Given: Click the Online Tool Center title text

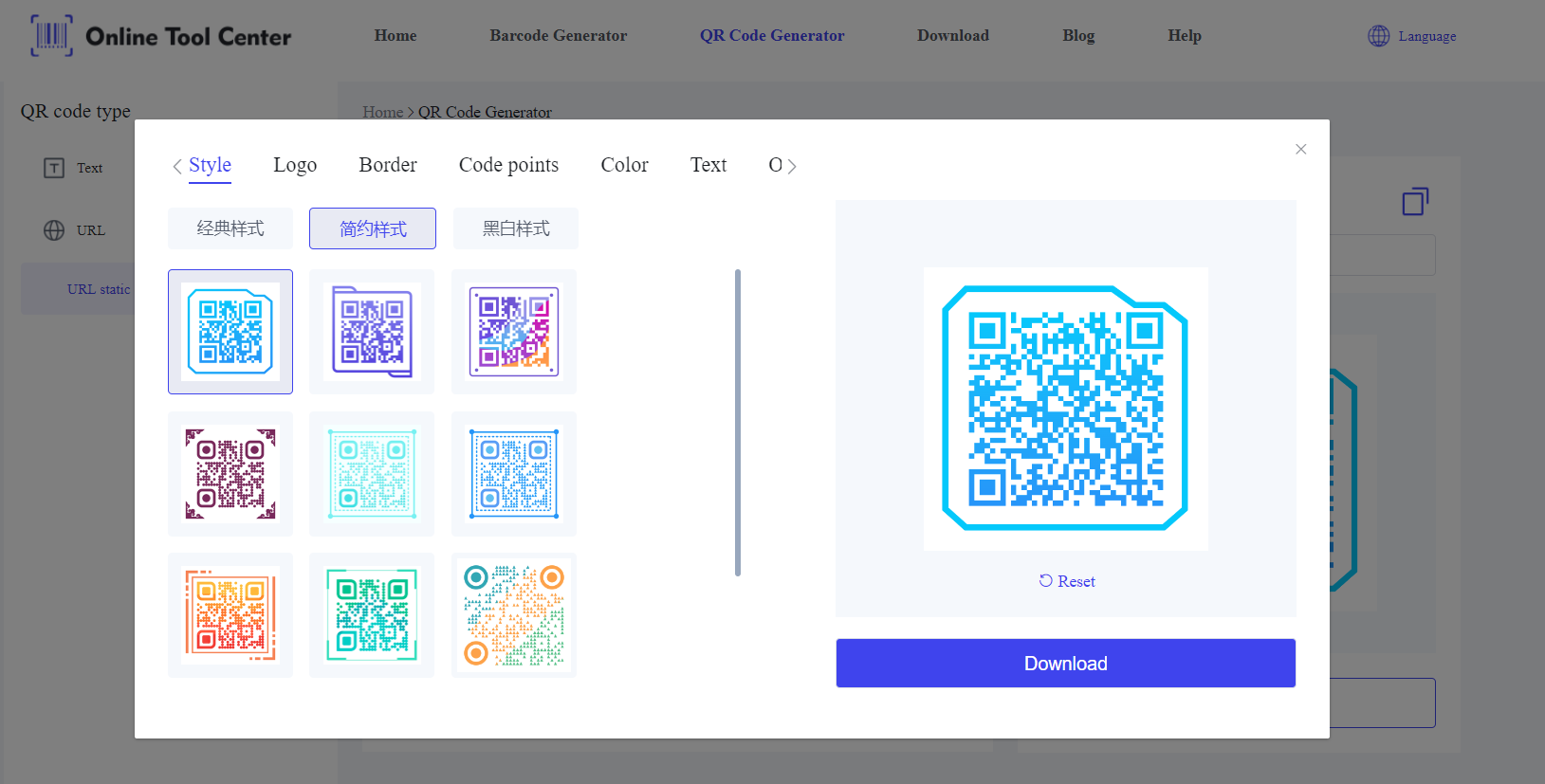Looking at the screenshot, I should (x=189, y=37).
